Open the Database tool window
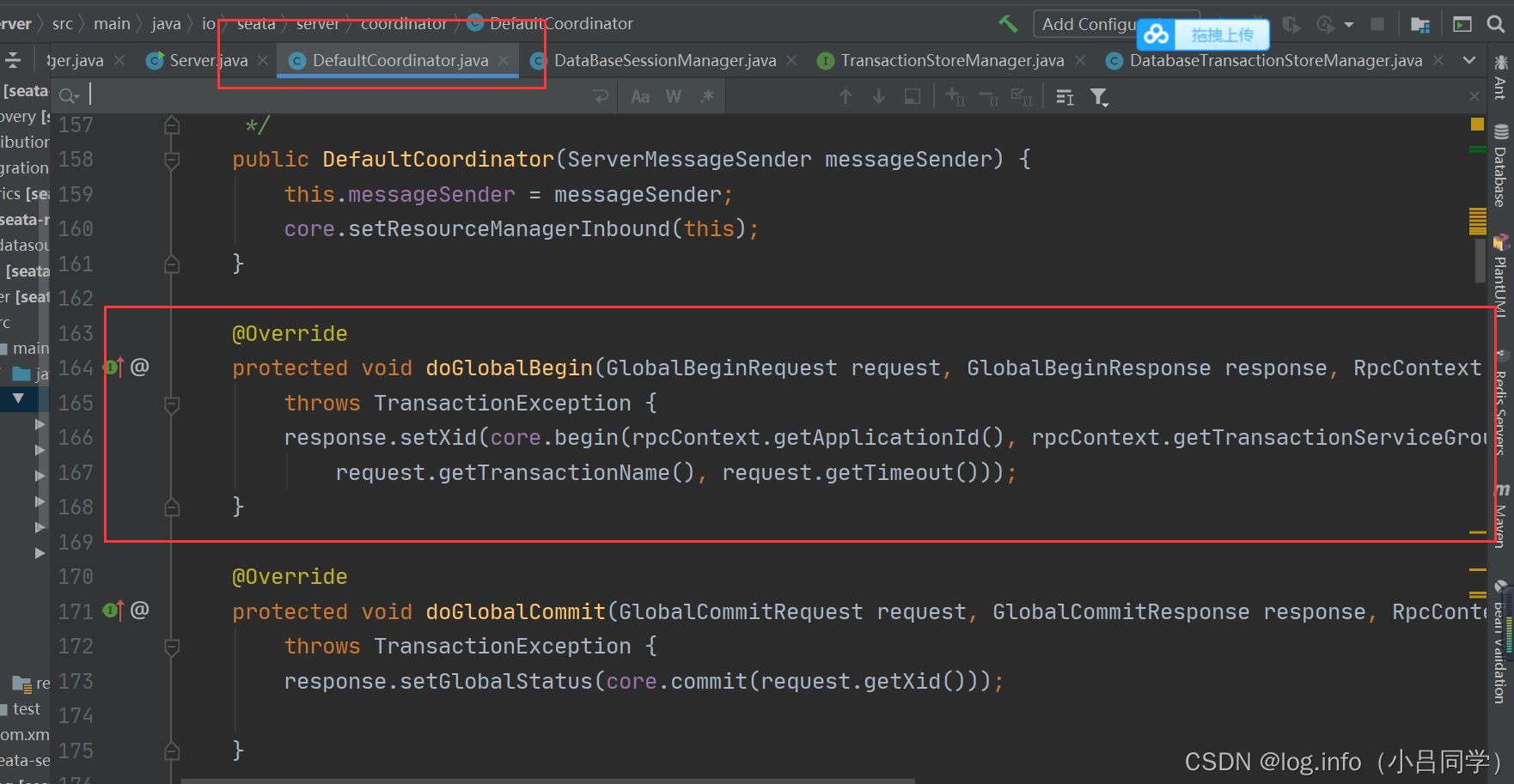The width and height of the screenshot is (1514, 784). point(1501,167)
